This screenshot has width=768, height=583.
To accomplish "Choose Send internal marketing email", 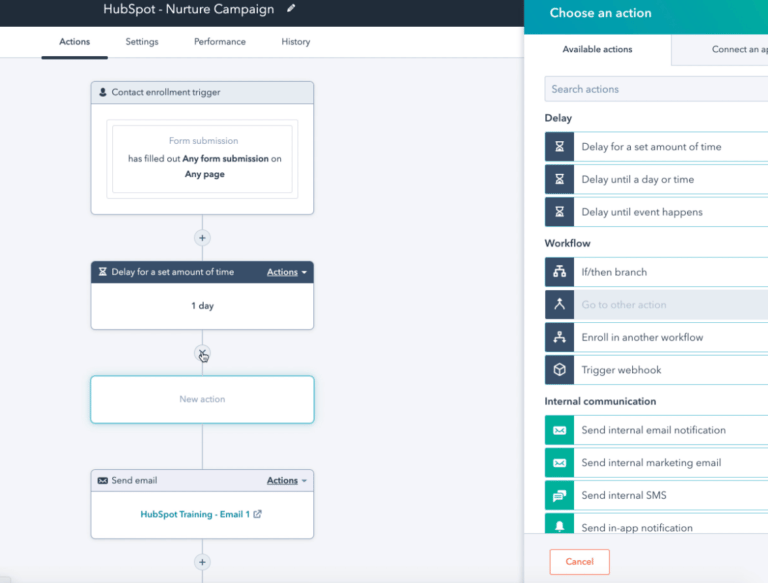I will tap(656, 462).
